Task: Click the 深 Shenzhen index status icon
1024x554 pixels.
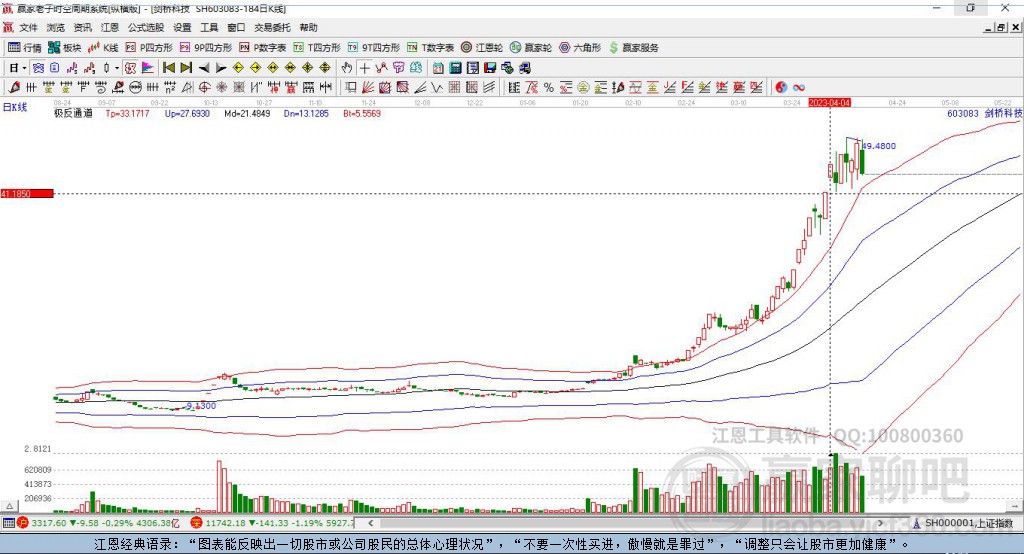Action: click(x=196, y=523)
